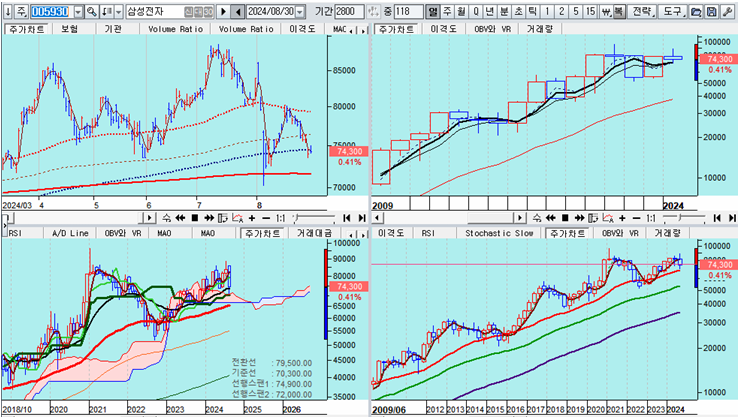Jump to last bar in left toolbar

(x=362, y=218)
